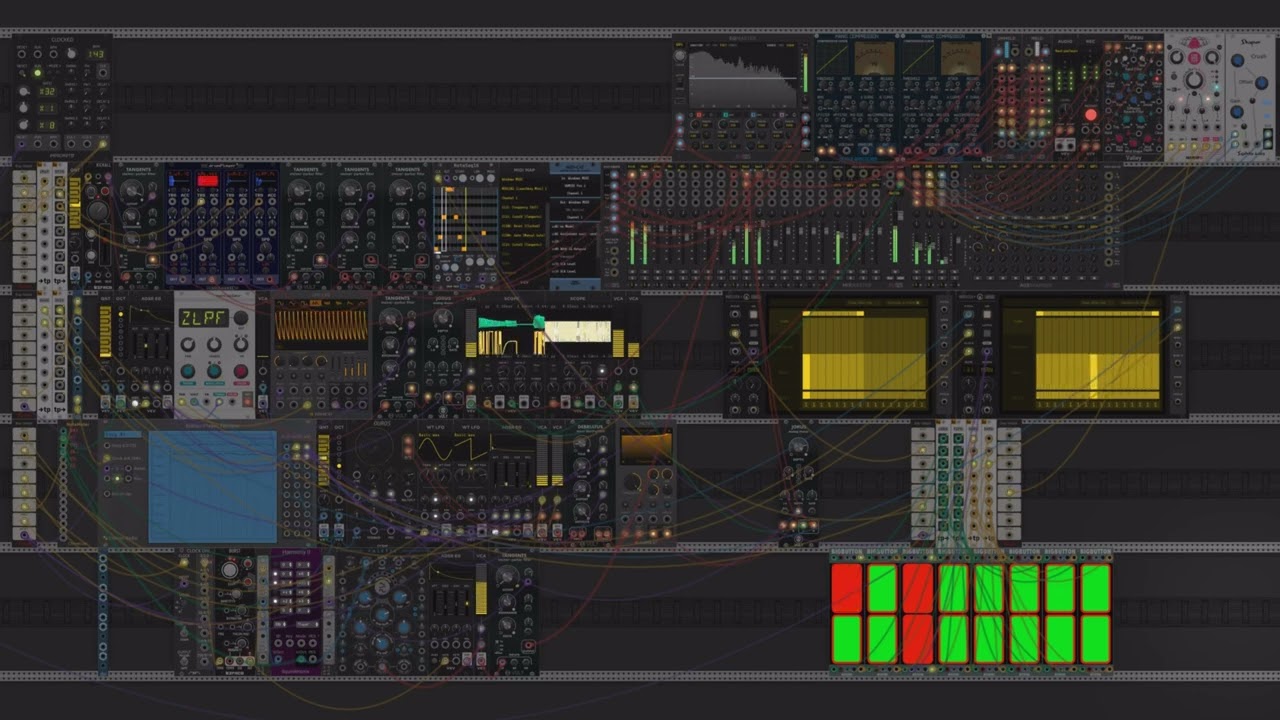Viewport: 1280px width, 720px height.
Task: Click the ZLPF filter name display
Action: point(203,318)
